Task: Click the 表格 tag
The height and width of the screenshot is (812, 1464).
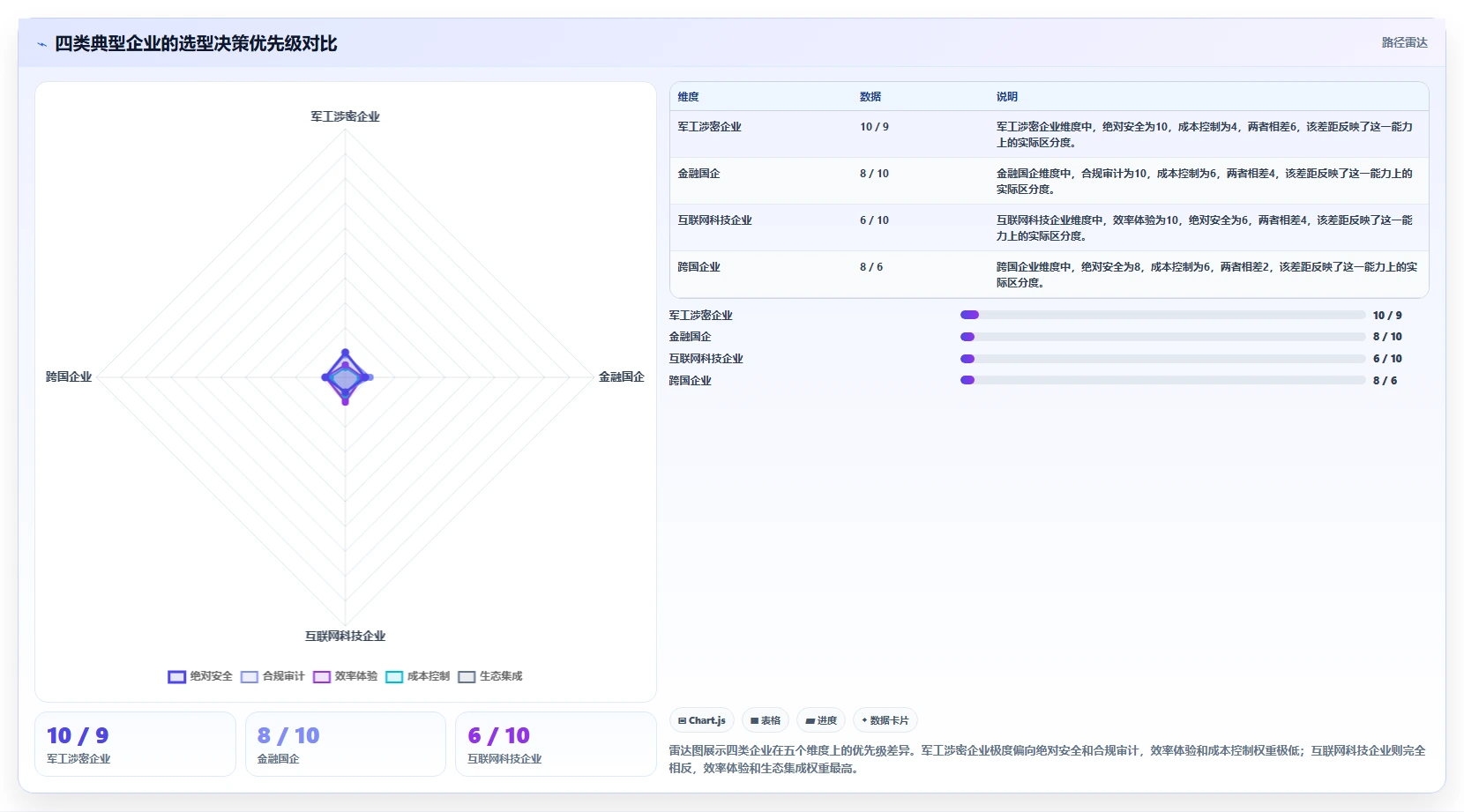Action: point(766,720)
